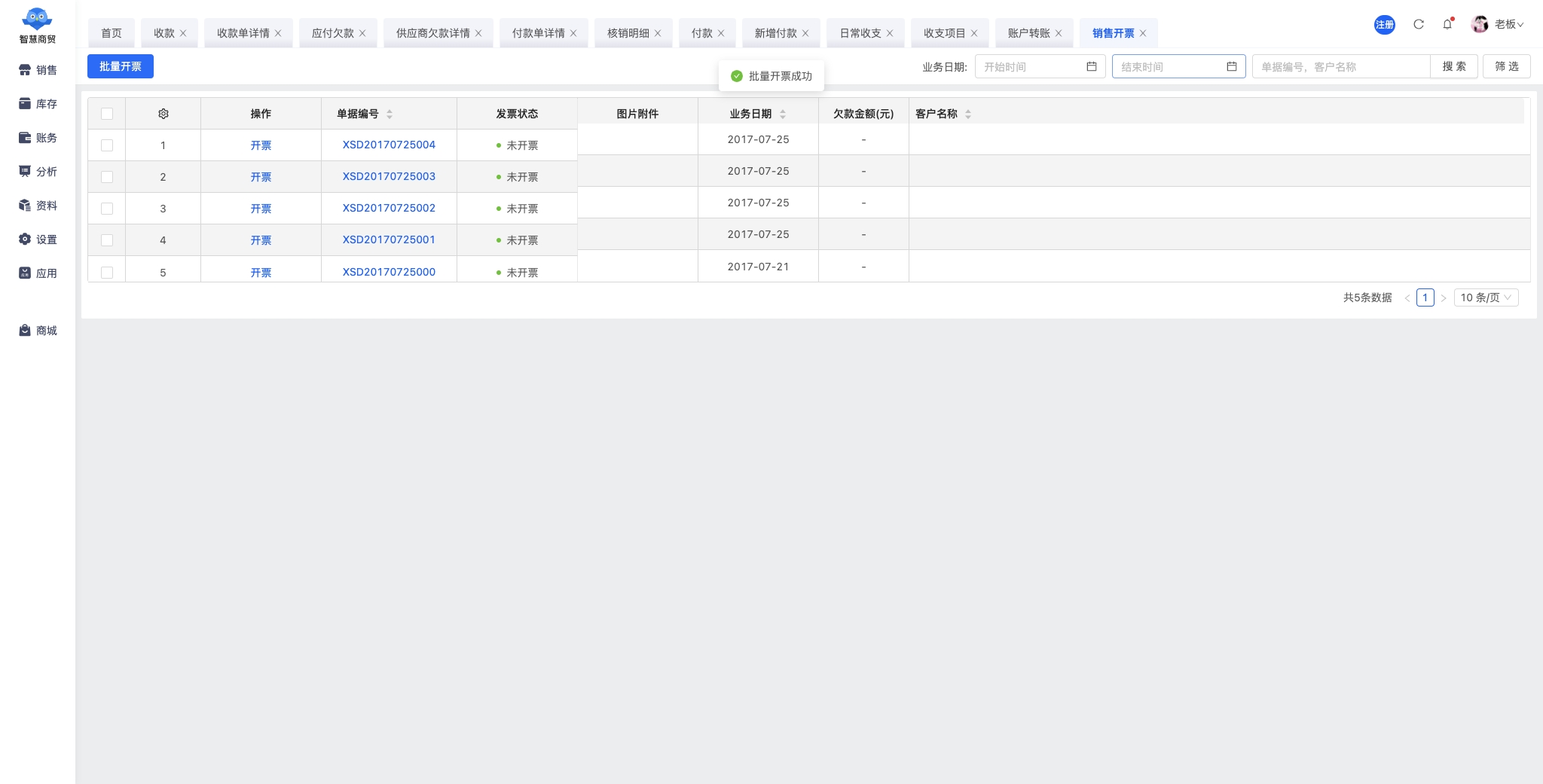1543x784 pixels.
Task: Close the 付款单详情 tab
Action: pos(573,33)
